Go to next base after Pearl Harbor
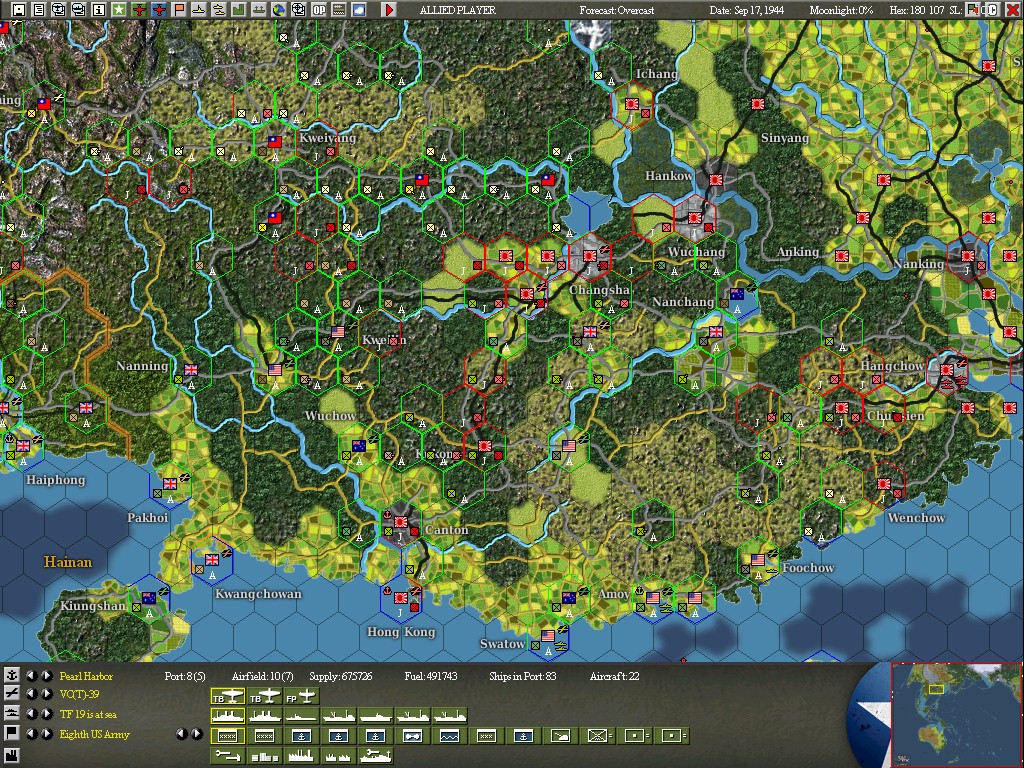The height and width of the screenshot is (768, 1024). click(x=46, y=675)
